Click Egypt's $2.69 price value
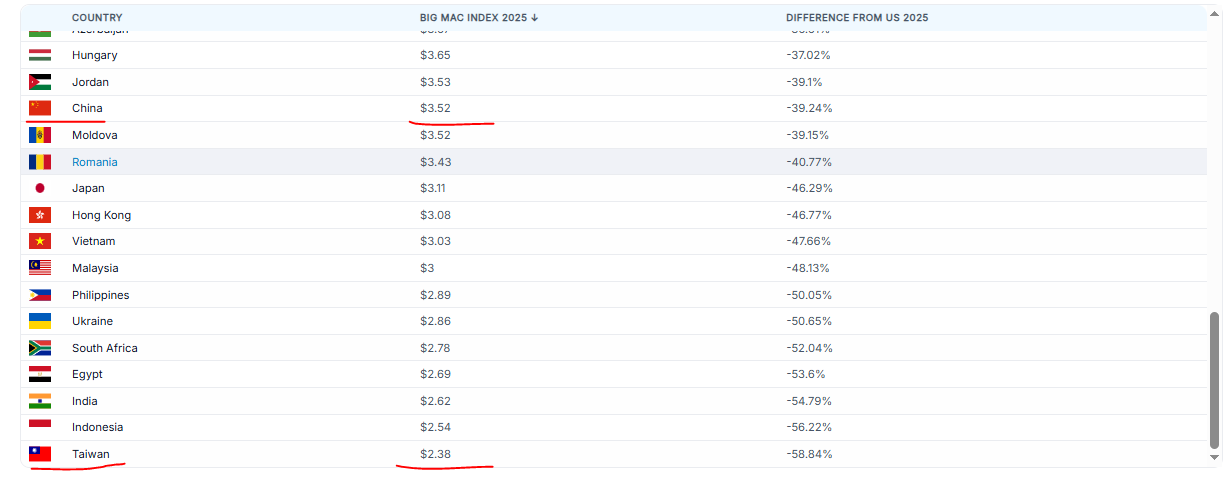This screenshot has height=487, width=1229. click(435, 374)
